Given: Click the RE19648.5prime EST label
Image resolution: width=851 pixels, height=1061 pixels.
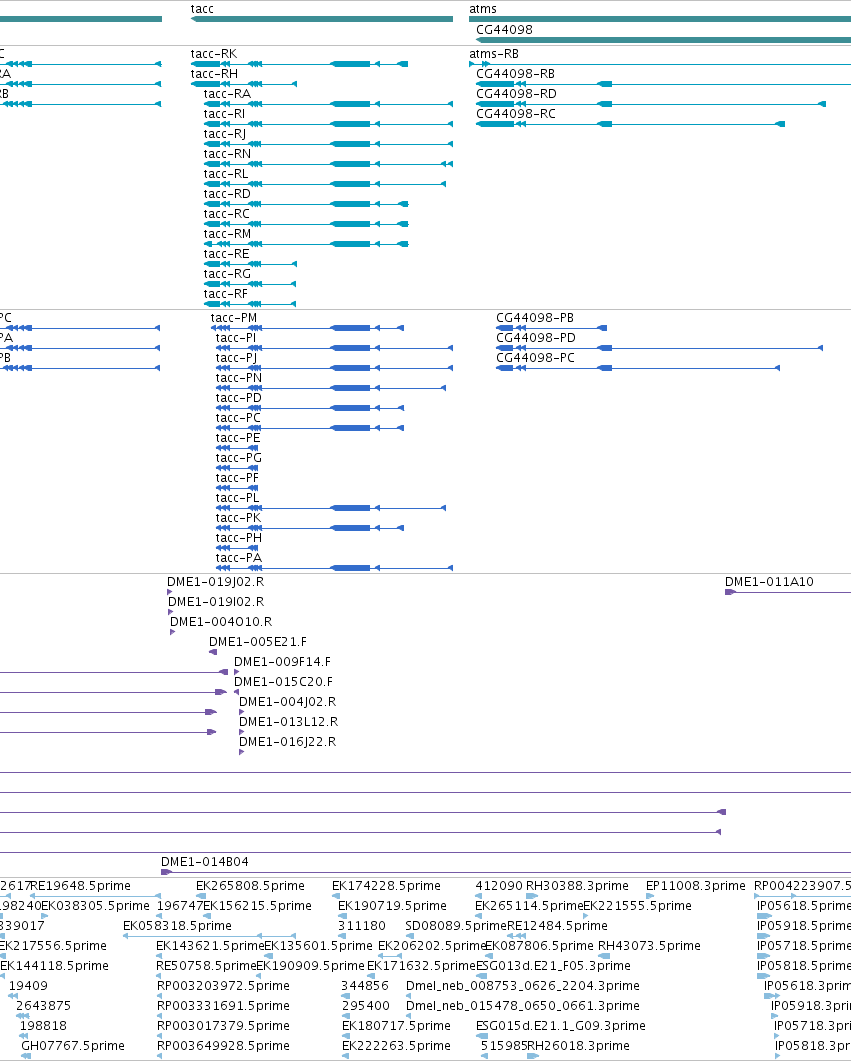Looking at the screenshot, I should coord(80,885).
